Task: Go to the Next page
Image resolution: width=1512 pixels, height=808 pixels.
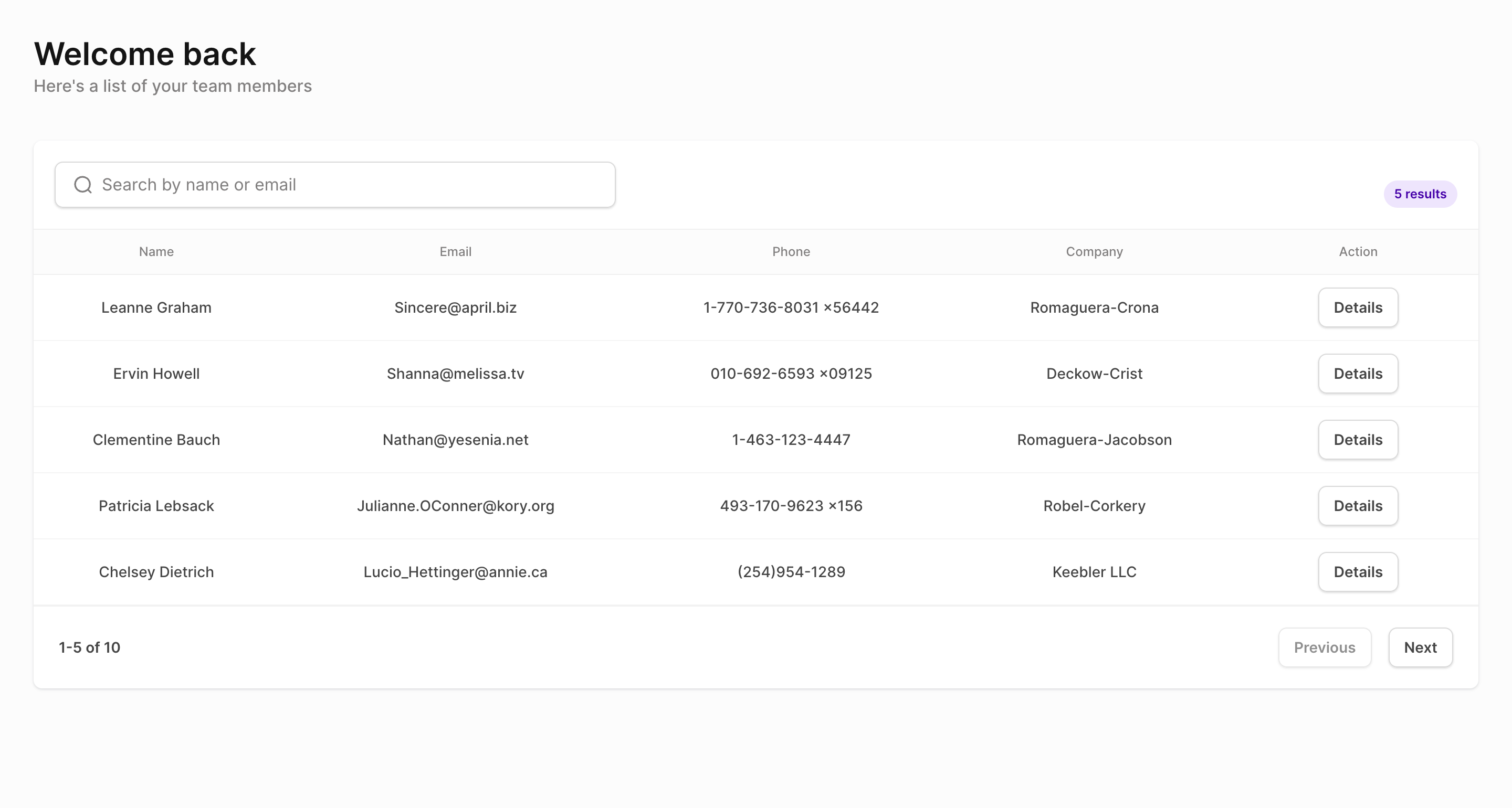Action: 1420,647
